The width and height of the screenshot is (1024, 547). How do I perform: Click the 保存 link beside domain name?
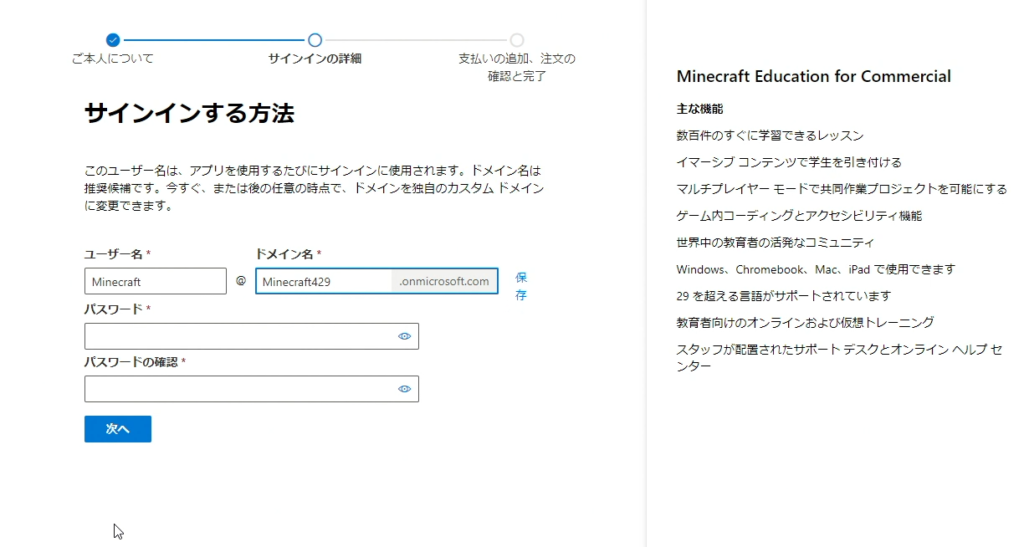point(521,285)
